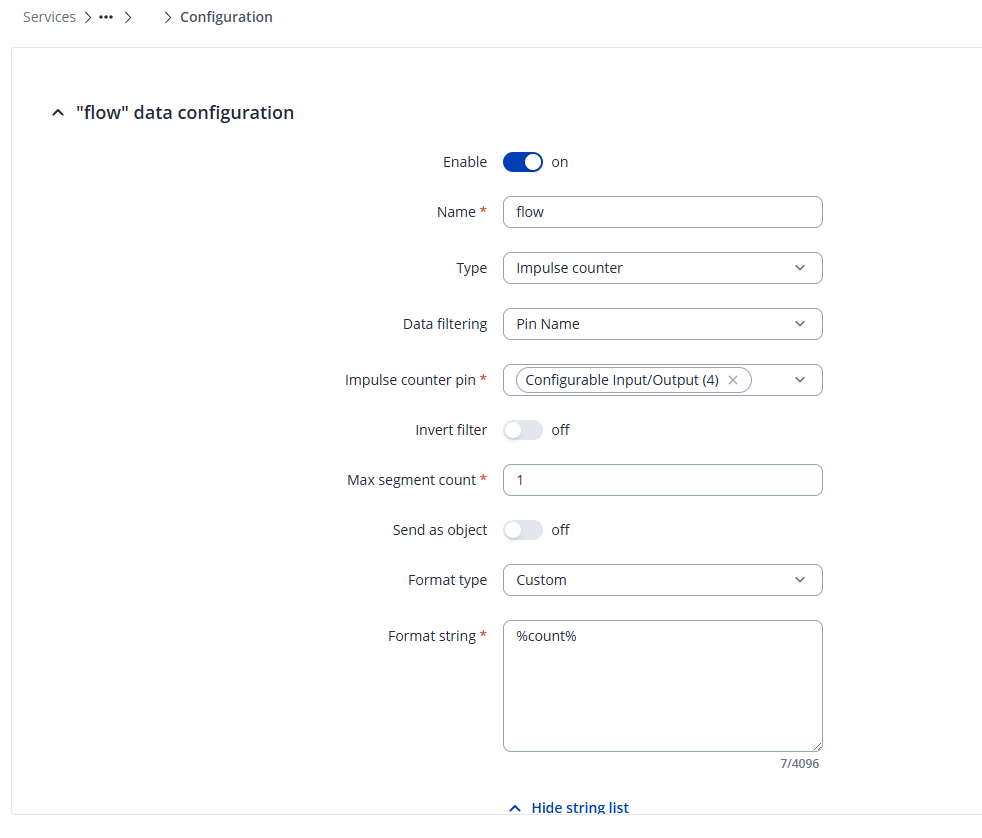Turn off the Enable switch
This screenshot has height=838, width=982.
click(522, 162)
